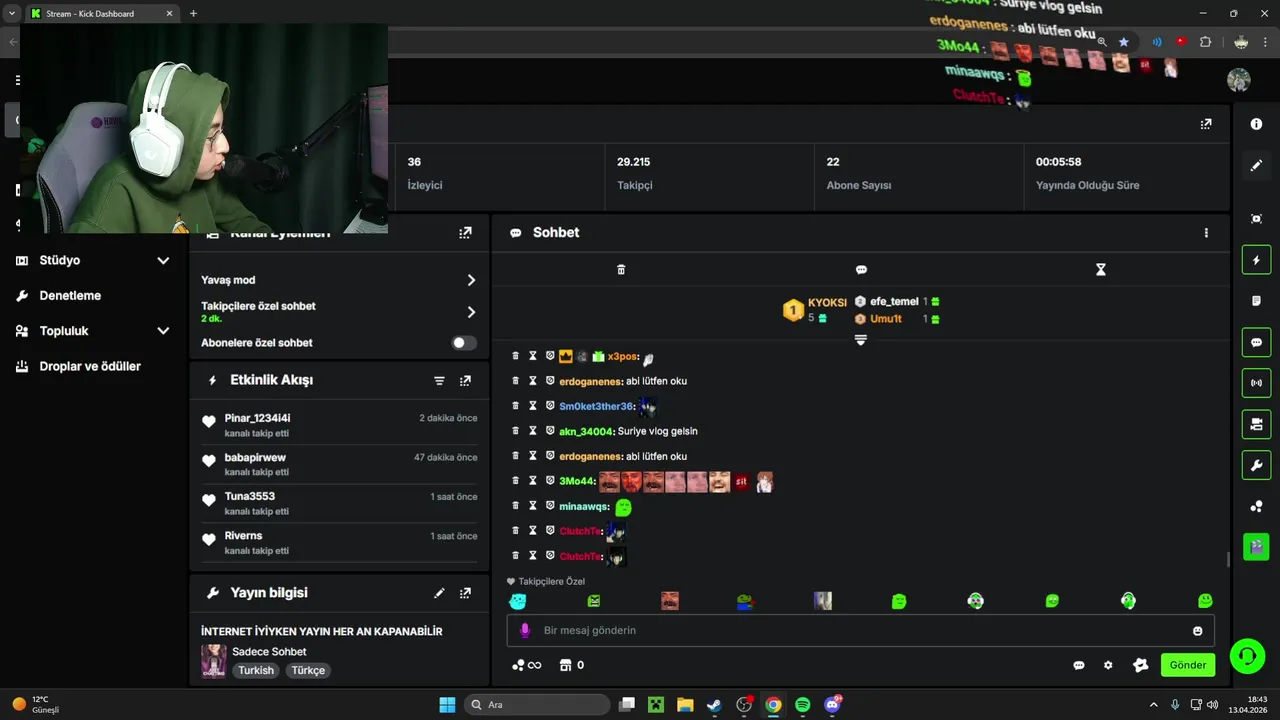Timeout minaawqs with hourglass icon
Viewport: 1280px width, 720px height.
click(533, 506)
